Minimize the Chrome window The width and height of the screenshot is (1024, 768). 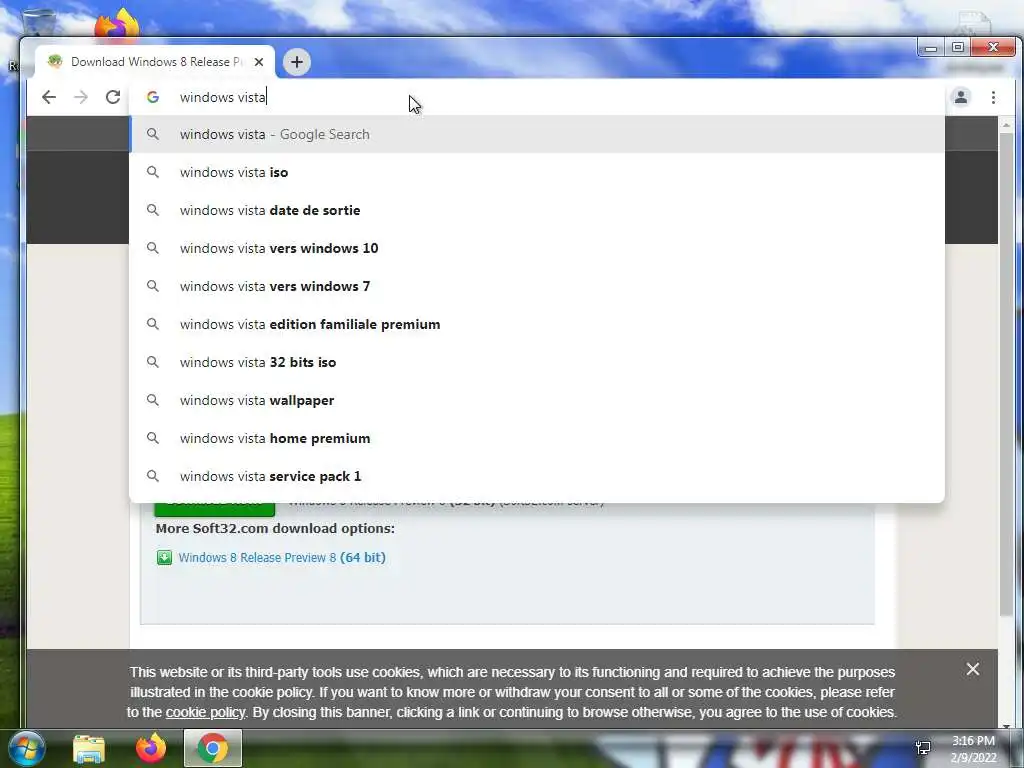(x=931, y=48)
